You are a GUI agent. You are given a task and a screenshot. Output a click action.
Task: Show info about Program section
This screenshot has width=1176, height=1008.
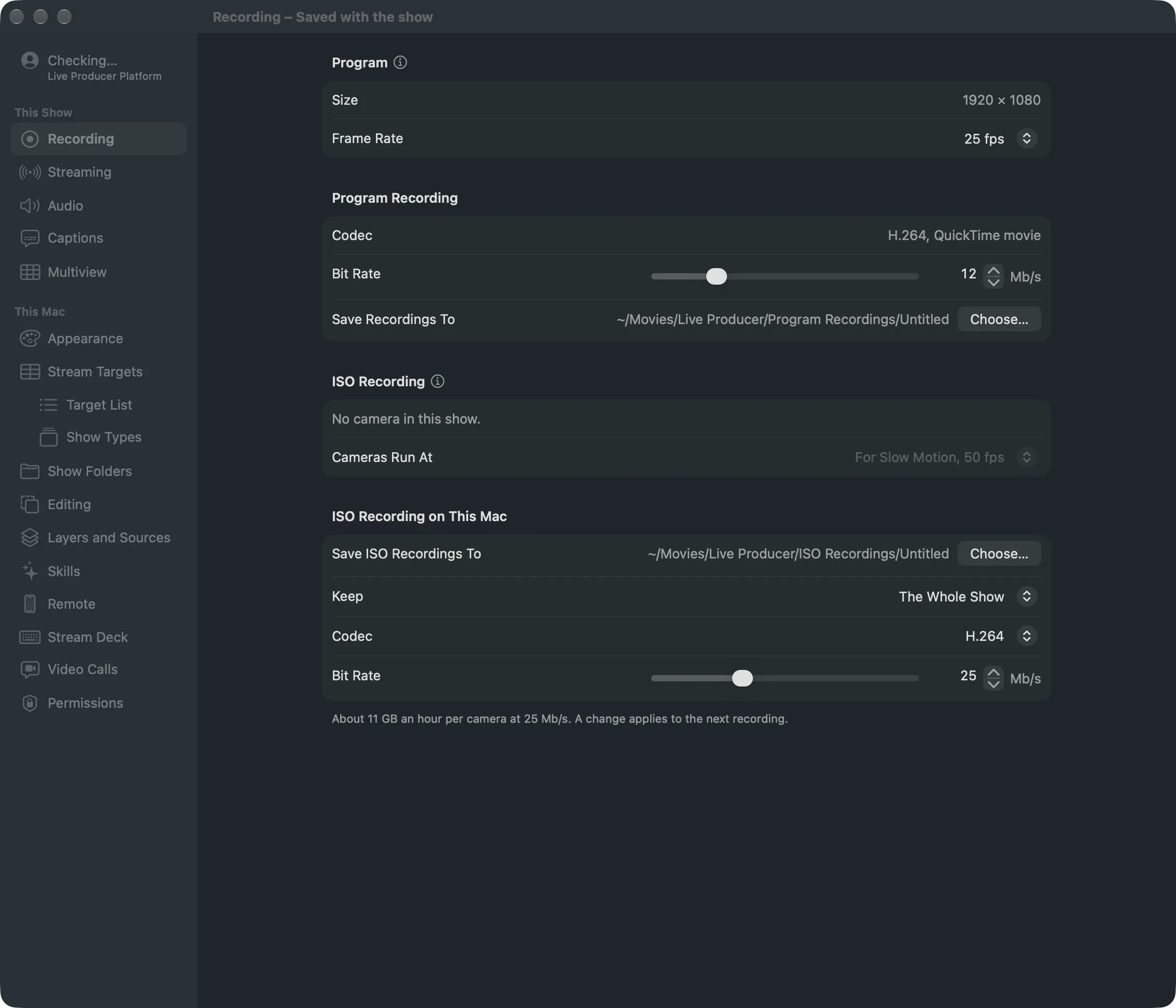[400, 62]
